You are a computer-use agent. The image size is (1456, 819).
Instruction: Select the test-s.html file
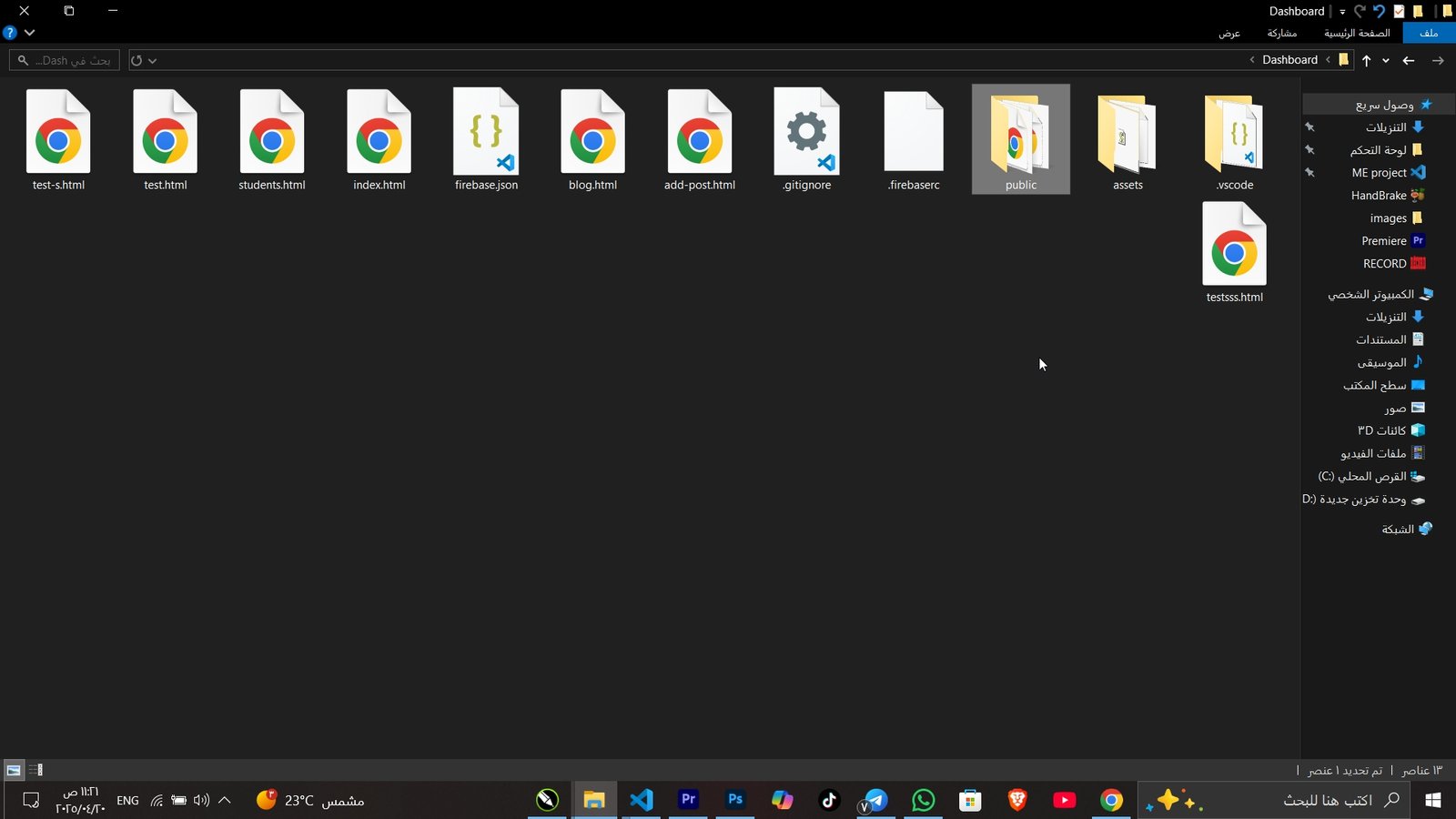pyautogui.click(x=58, y=141)
